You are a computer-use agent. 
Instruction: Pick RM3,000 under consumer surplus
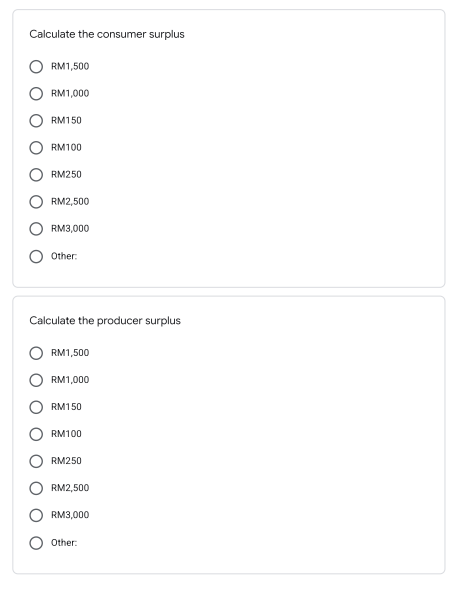[36, 229]
